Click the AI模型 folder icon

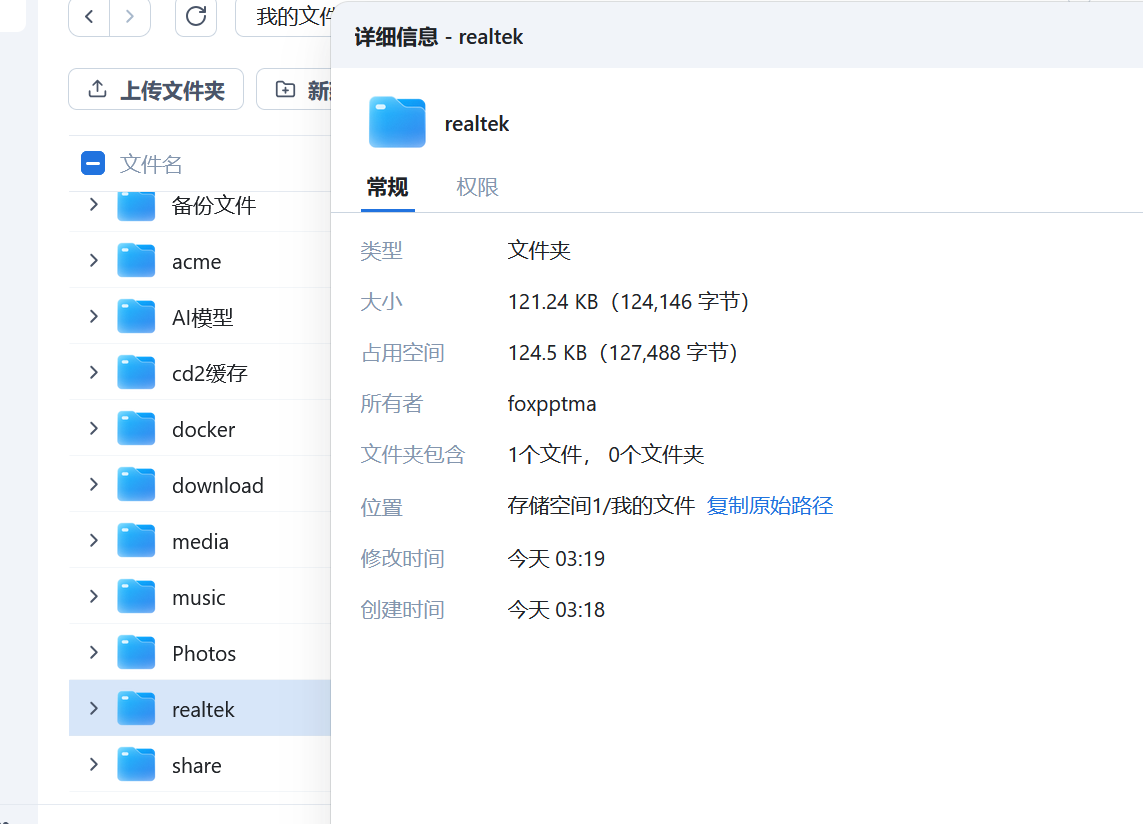[x=136, y=316]
